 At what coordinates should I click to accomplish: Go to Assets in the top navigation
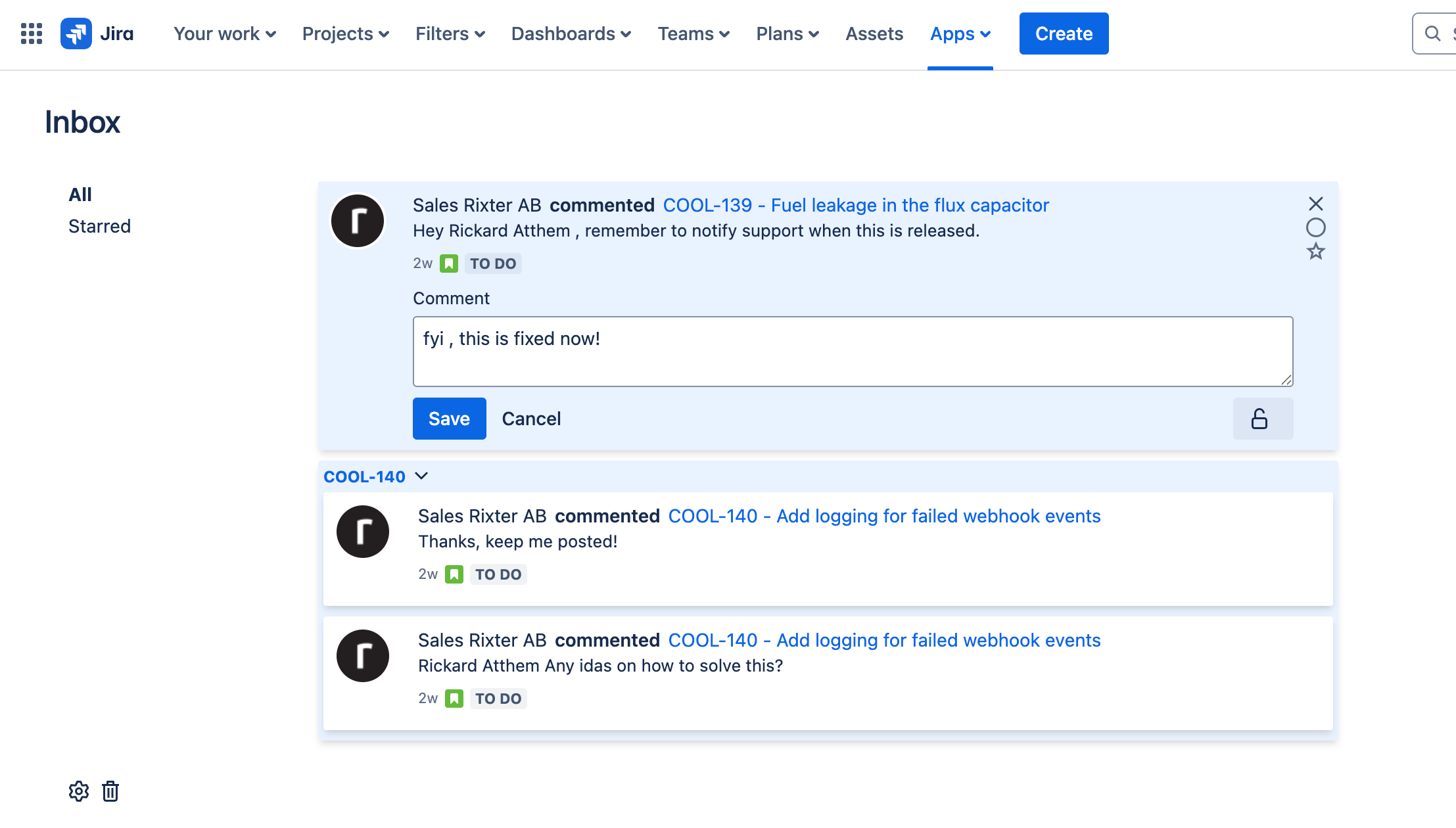pos(874,34)
